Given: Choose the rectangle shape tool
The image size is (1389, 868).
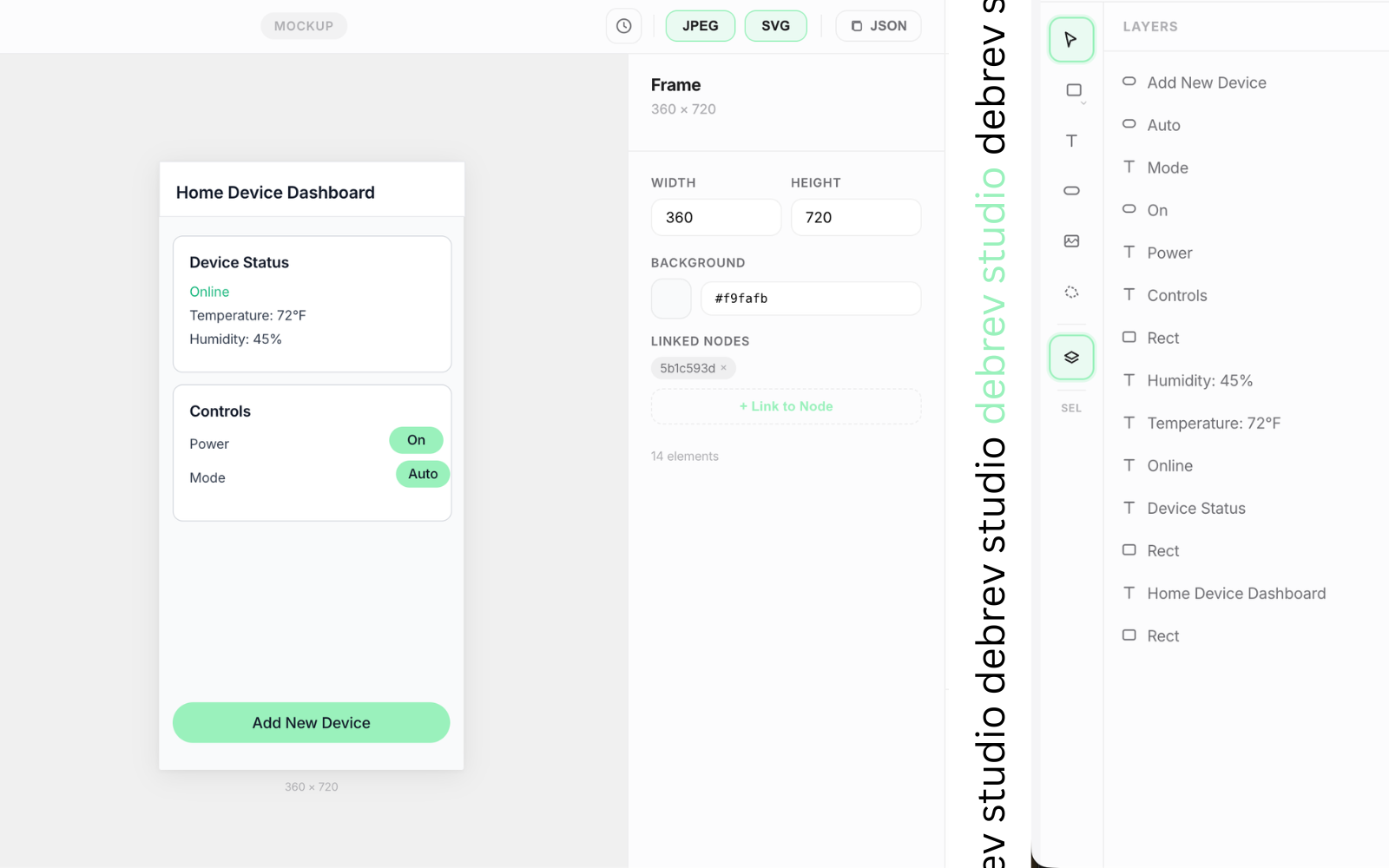Looking at the screenshot, I should coord(1074,90).
